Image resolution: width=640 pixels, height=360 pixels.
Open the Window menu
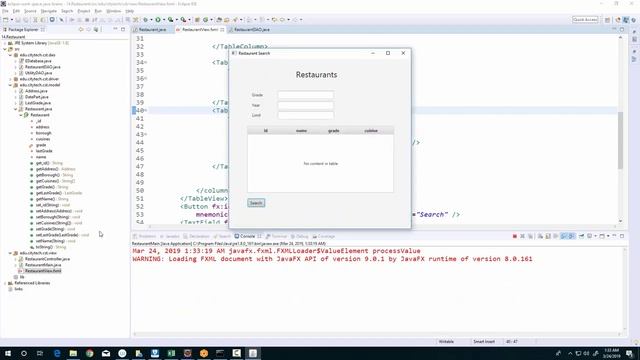click(x=113, y=11)
